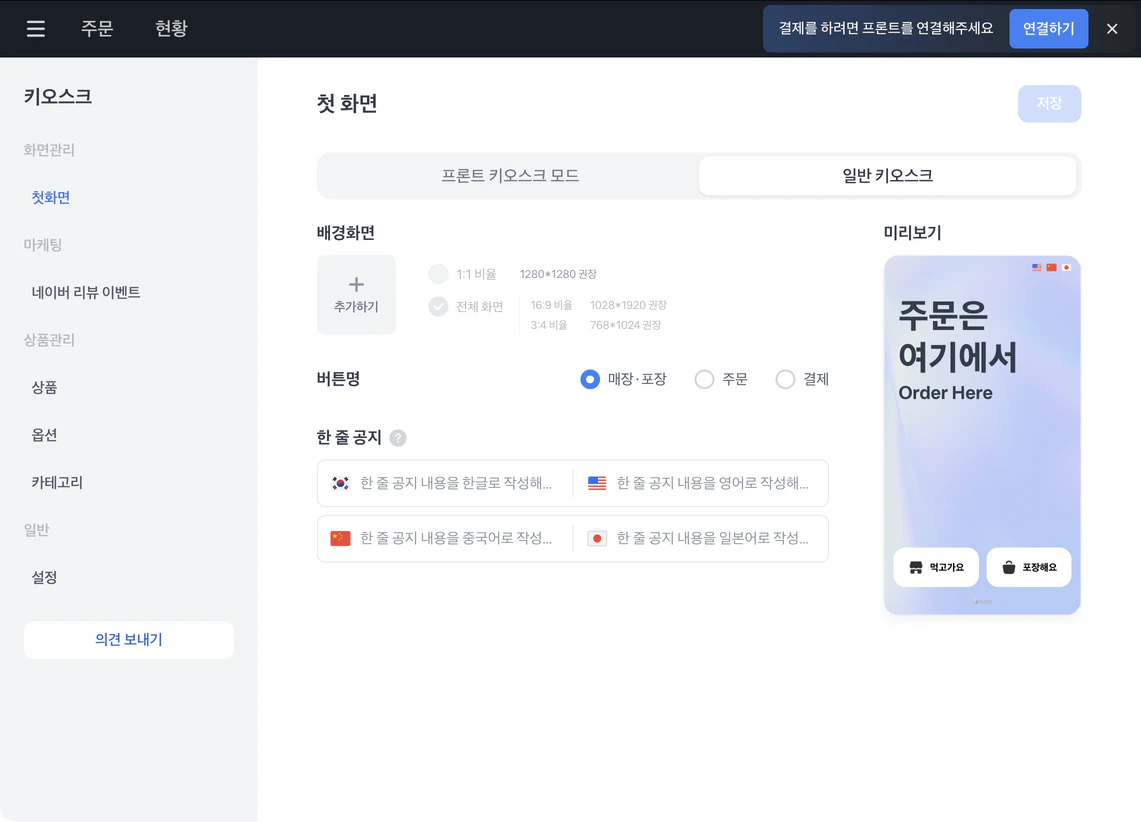Click the Order Here preview text
This screenshot has width=1141, height=822.
tap(945, 393)
